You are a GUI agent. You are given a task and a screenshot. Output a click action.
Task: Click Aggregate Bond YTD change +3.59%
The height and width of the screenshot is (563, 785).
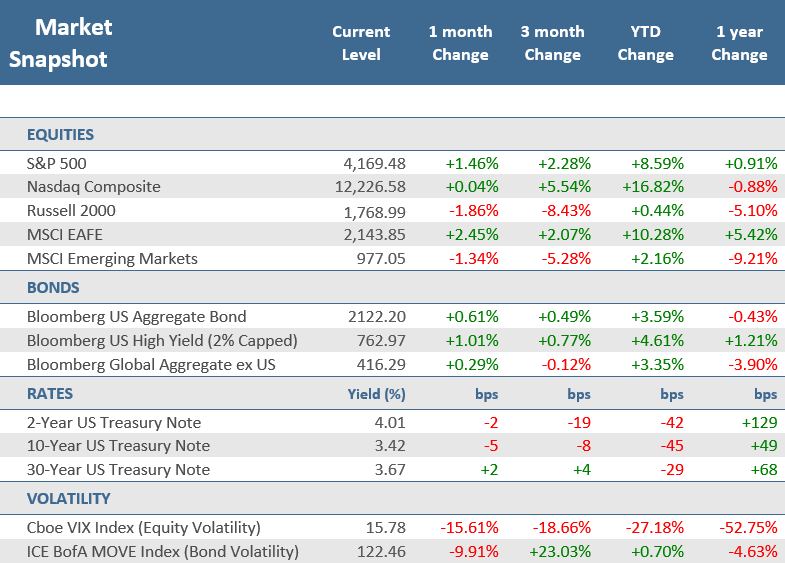click(657, 317)
